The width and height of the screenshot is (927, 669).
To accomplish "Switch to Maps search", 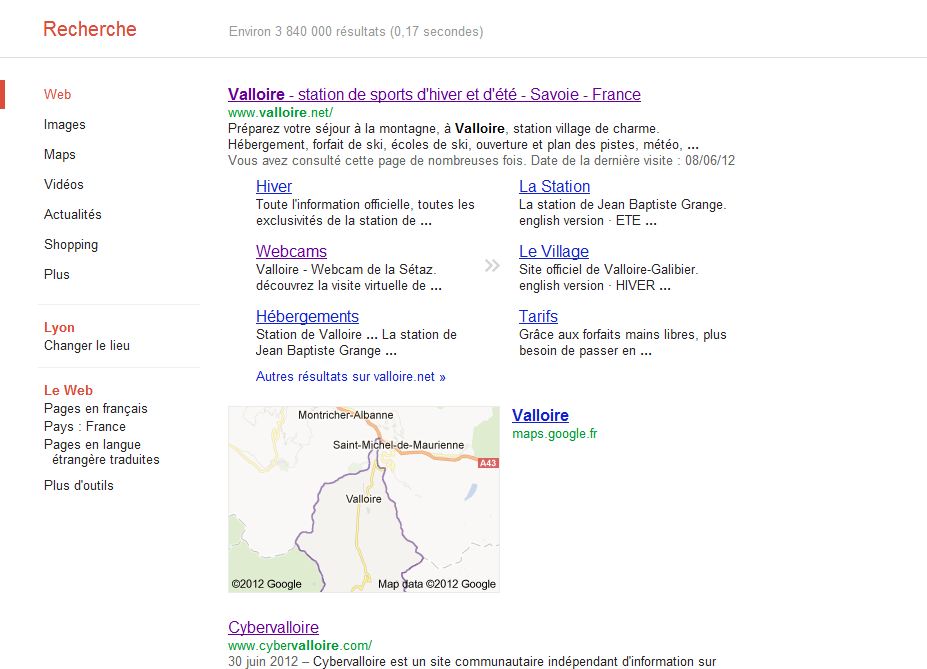I will [x=60, y=154].
